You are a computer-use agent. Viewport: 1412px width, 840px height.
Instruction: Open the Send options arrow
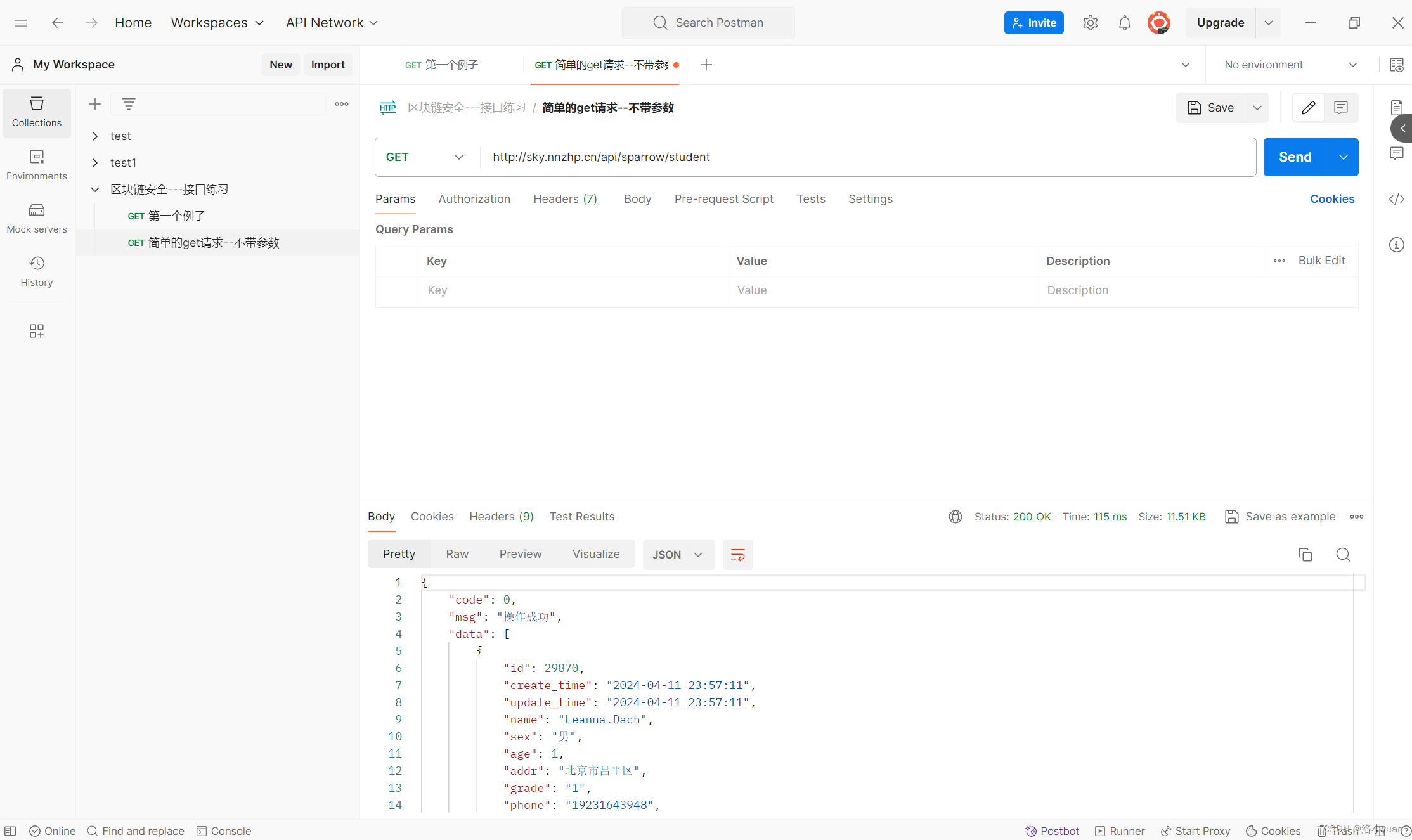[x=1344, y=157]
